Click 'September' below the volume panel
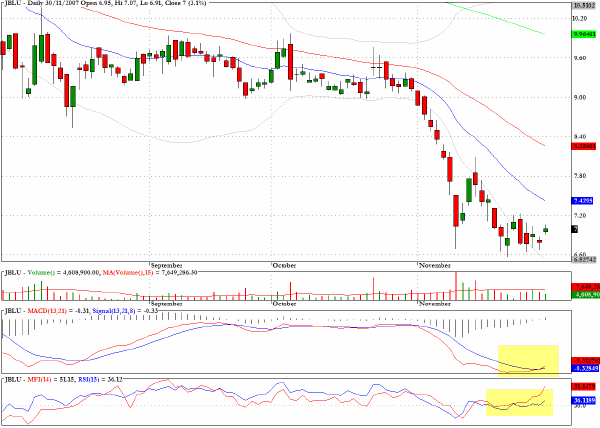 [x=166, y=304]
